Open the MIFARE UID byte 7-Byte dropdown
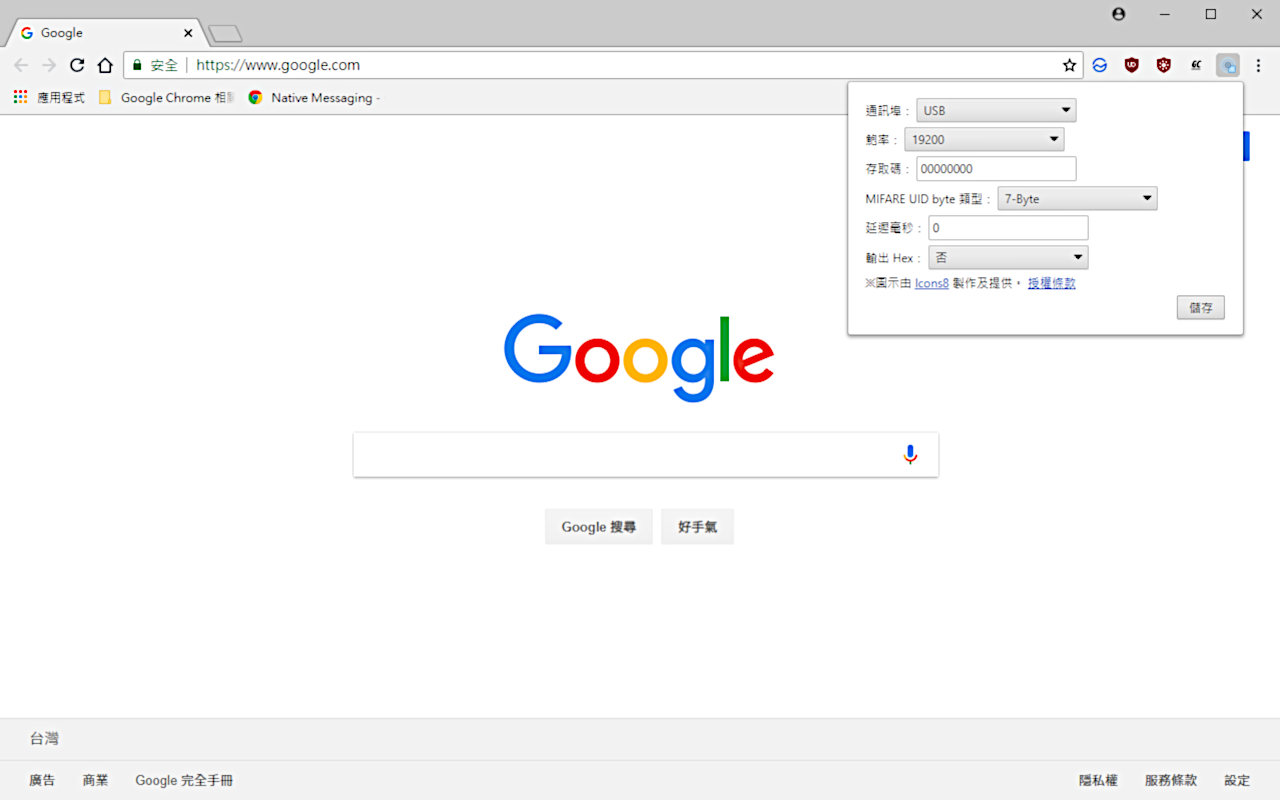Image resolution: width=1280 pixels, height=800 pixels. (1077, 198)
